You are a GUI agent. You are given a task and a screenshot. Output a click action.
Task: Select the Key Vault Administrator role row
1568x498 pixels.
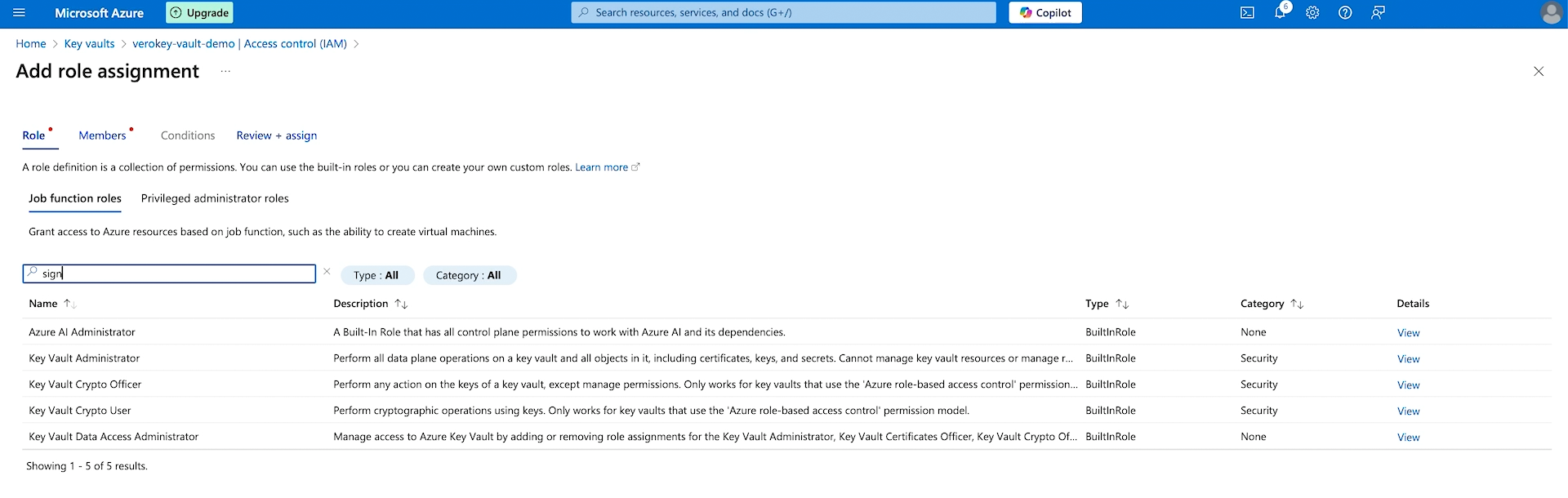85,358
